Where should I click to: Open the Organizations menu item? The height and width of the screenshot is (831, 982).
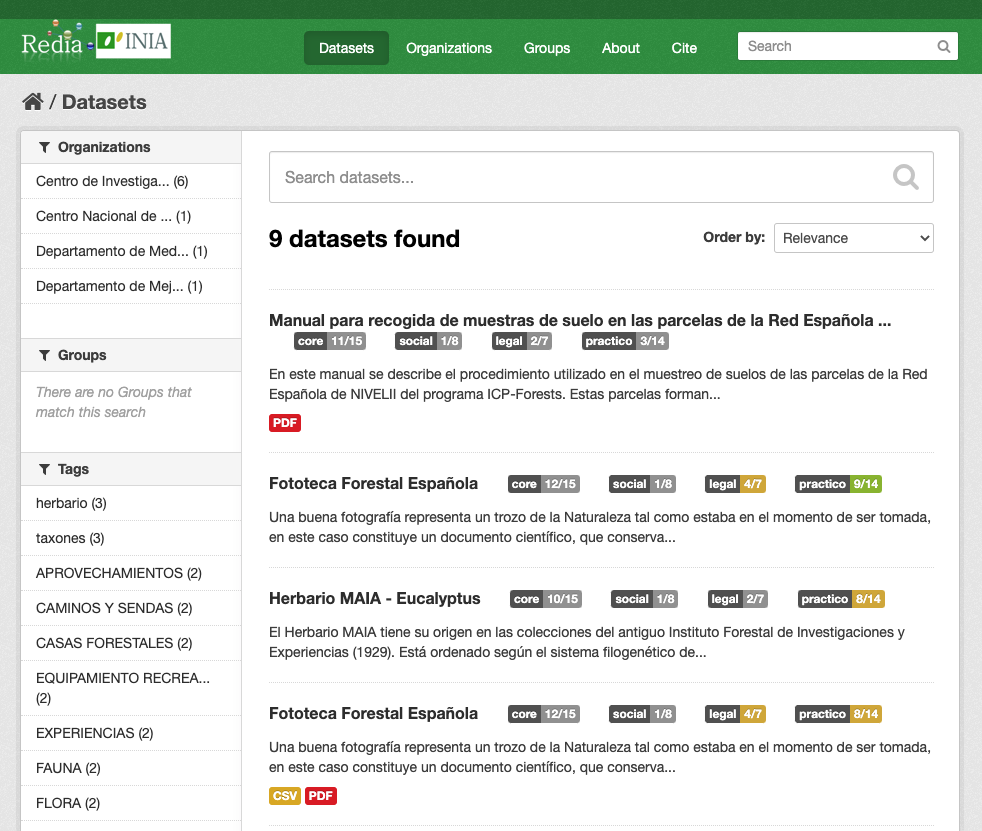[449, 48]
